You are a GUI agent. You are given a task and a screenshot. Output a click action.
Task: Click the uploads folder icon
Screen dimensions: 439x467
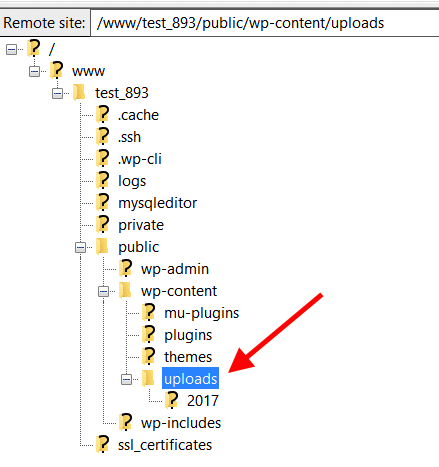coord(148,378)
